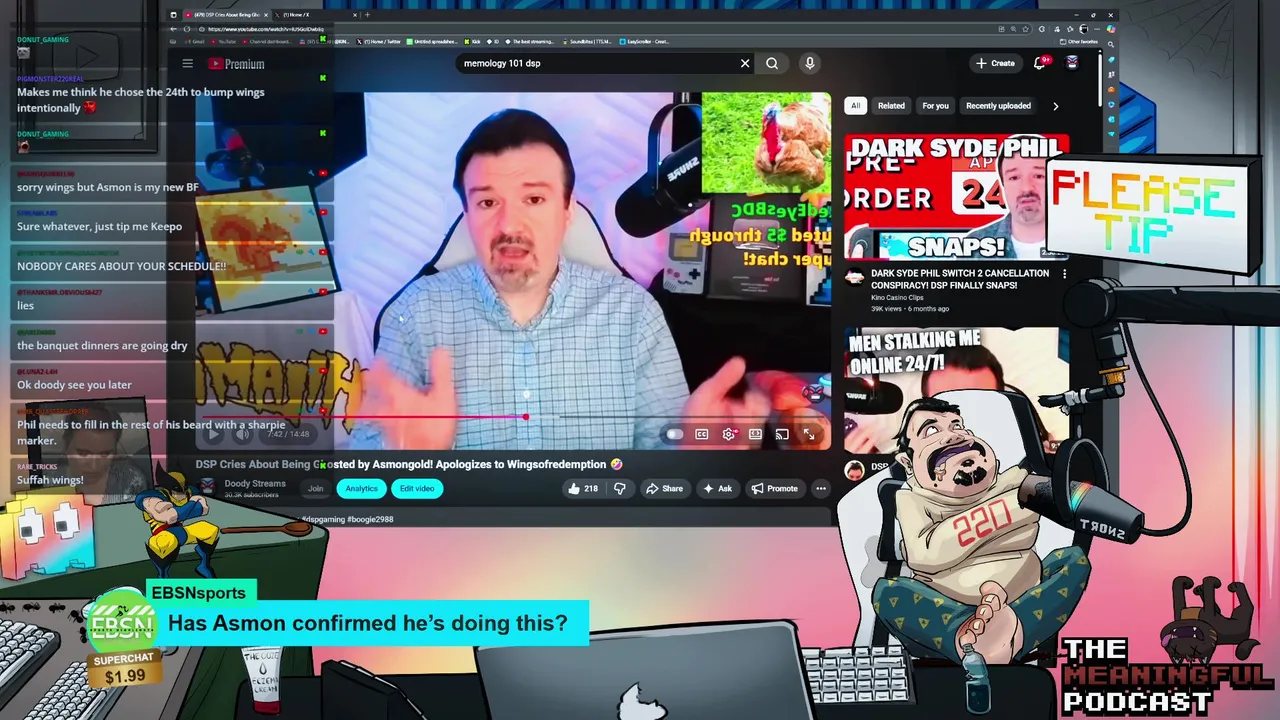Open the Create menu
Image resolution: width=1280 pixels, height=720 pixels.
point(995,63)
